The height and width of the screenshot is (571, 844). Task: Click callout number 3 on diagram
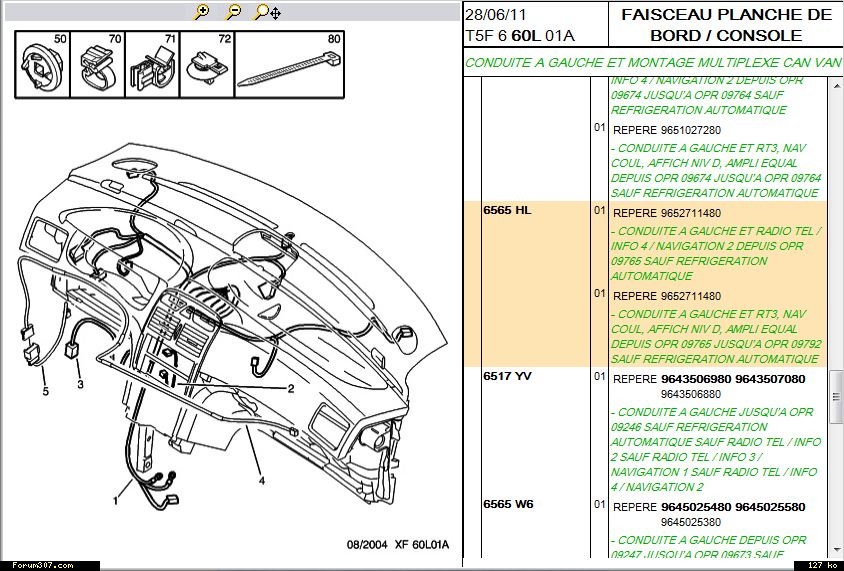79,383
